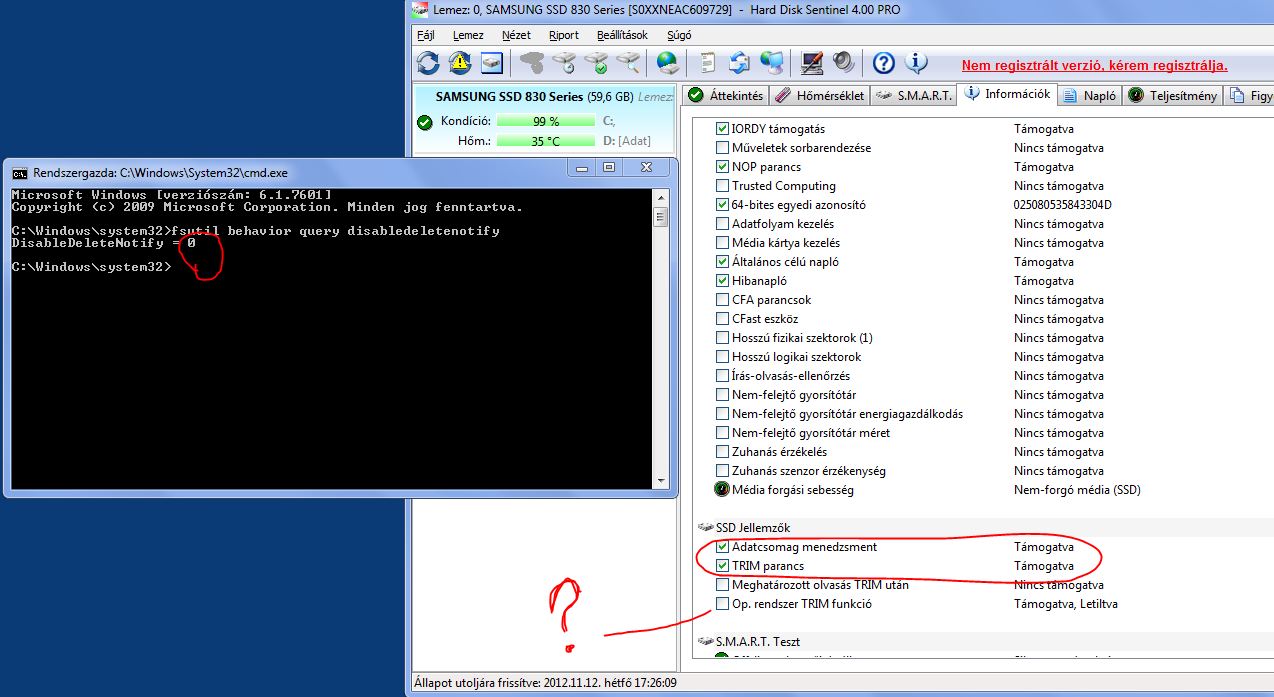The width and height of the screenshot is (1274, 697).
Task: Click the Hard Disk Sentinel title bar icon
Action: point(421,10)
